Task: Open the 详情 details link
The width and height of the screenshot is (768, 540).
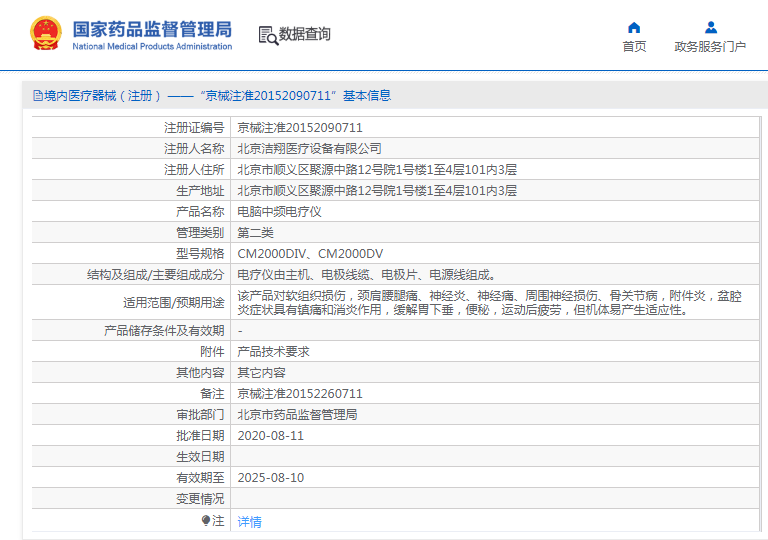Action: tap(249, 522)
